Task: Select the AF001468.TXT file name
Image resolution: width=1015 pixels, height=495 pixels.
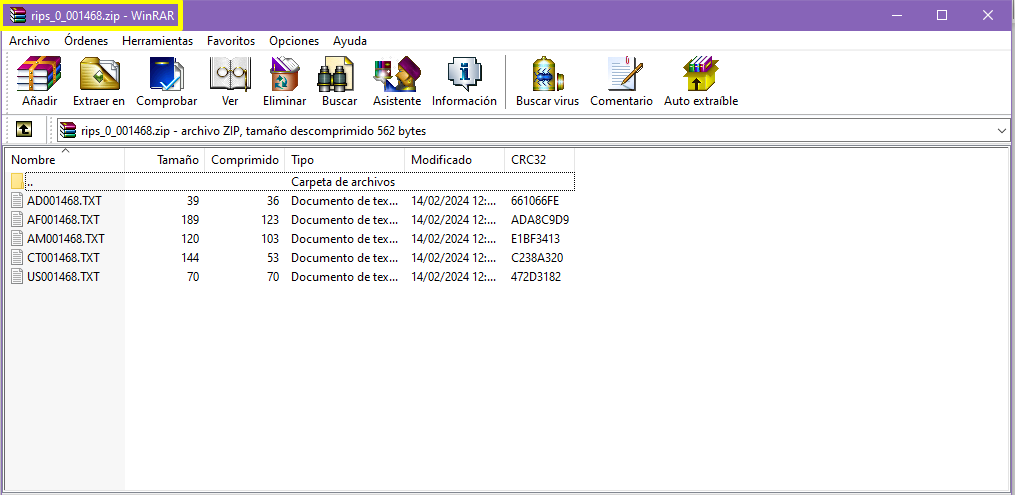Action: point(63,220)
